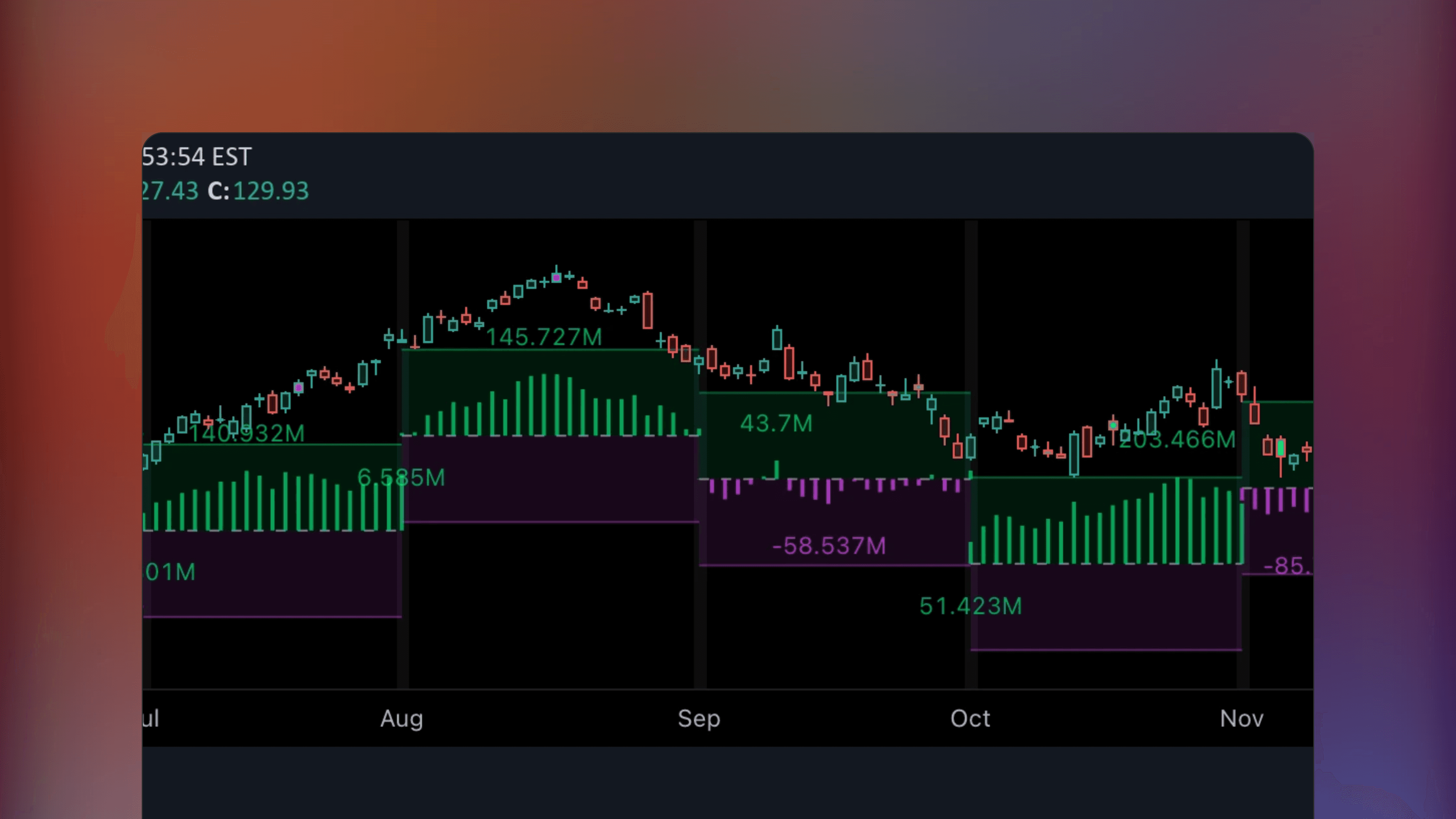Click the Aug axis label
This screenshot has width=1456, height=819.
pos(401,718)
